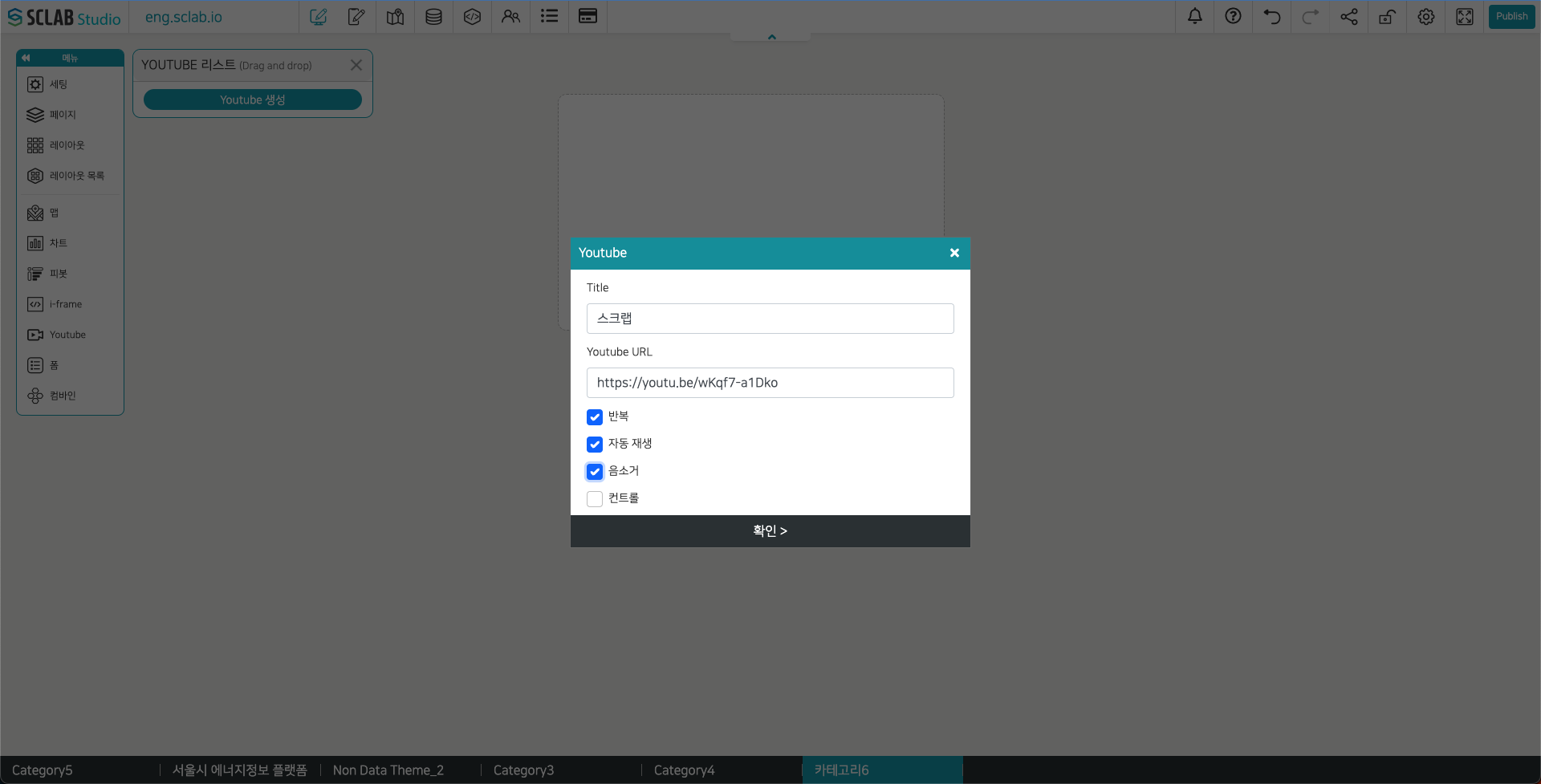Select 피봇 in side menu

coord(70,274)
